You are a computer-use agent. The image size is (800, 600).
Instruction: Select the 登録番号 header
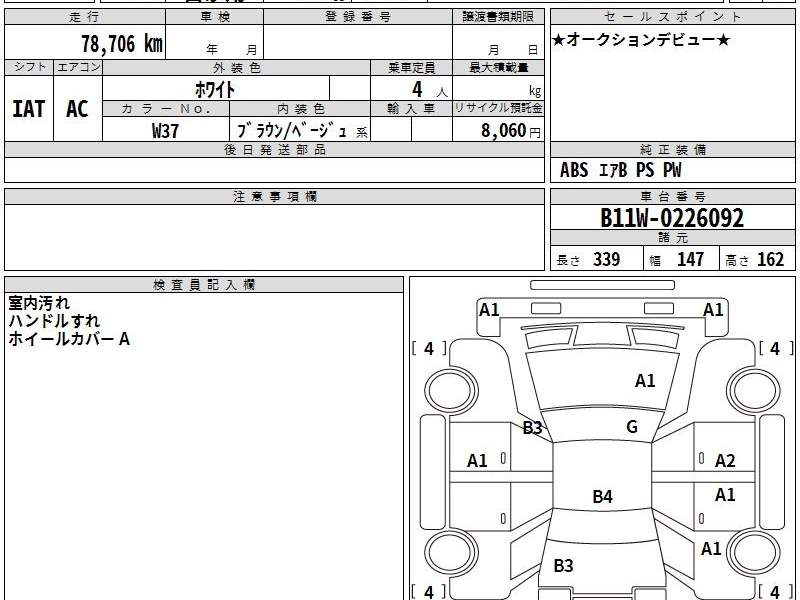[x=358, y=17]
